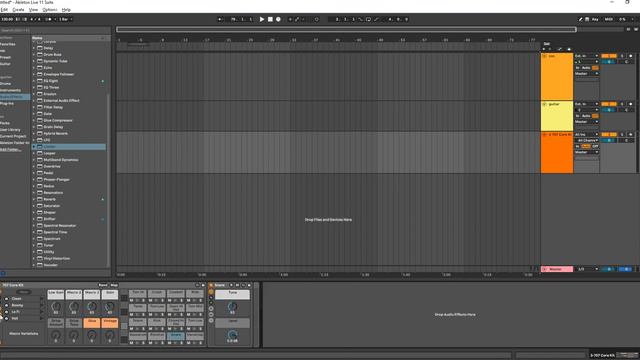
Task: Select the Utility folder icon
Action: 40,252
